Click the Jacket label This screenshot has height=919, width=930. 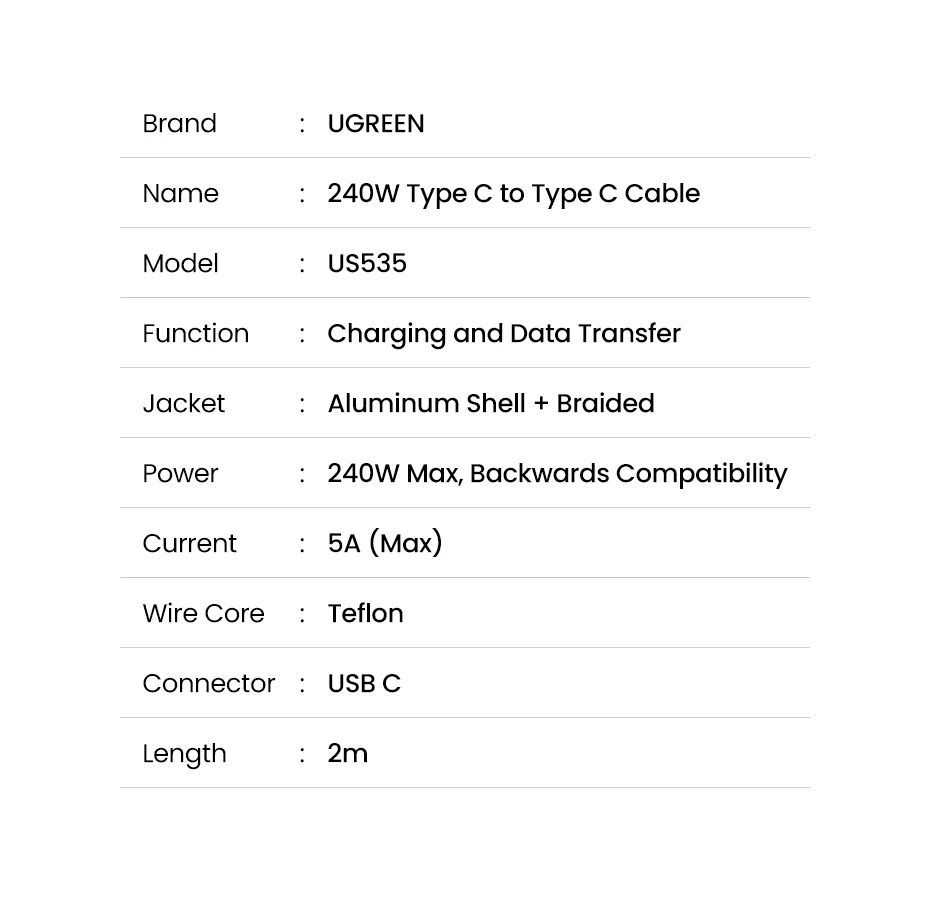[183, 403]
